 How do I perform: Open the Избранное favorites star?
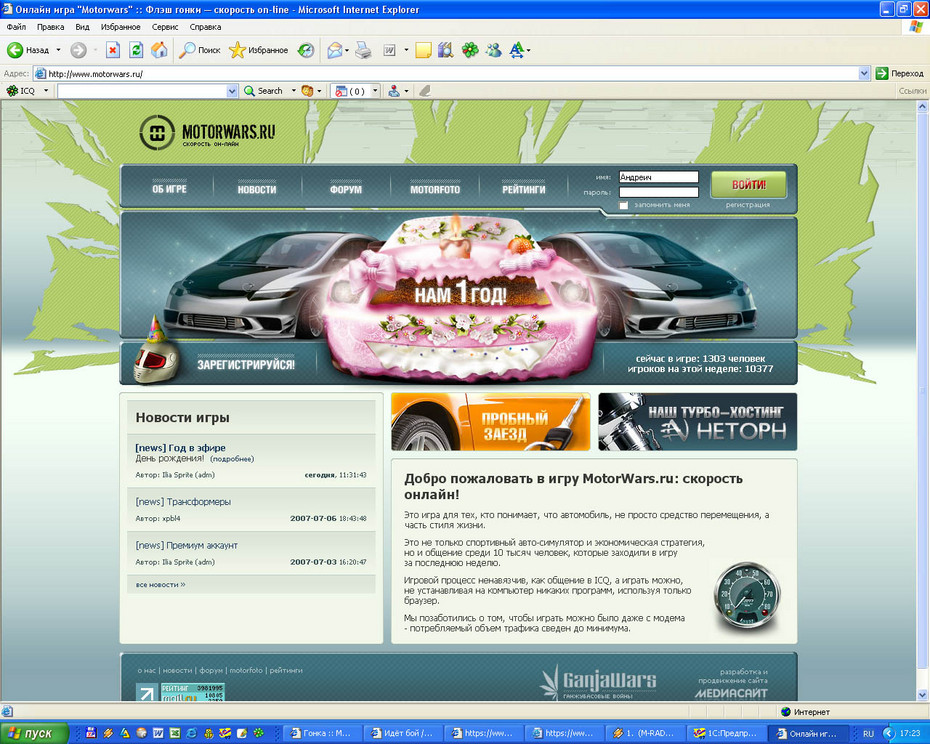point(259,50)
